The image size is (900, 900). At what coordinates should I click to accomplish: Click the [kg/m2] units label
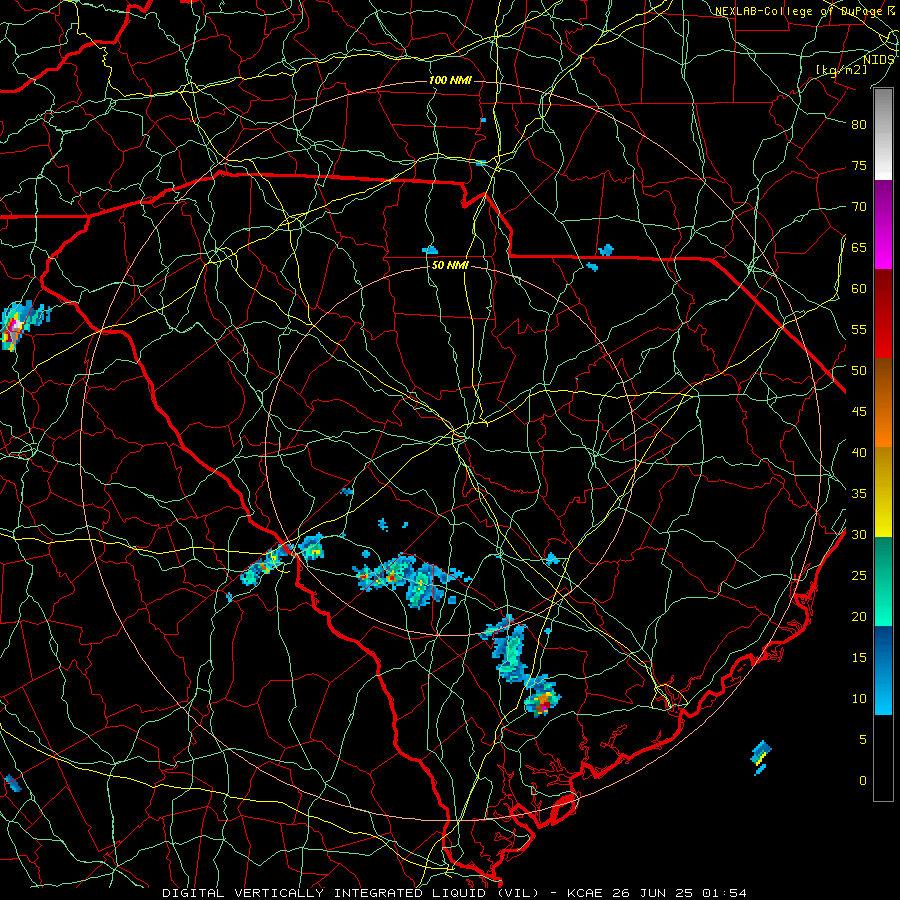click(x=841, y=69)
